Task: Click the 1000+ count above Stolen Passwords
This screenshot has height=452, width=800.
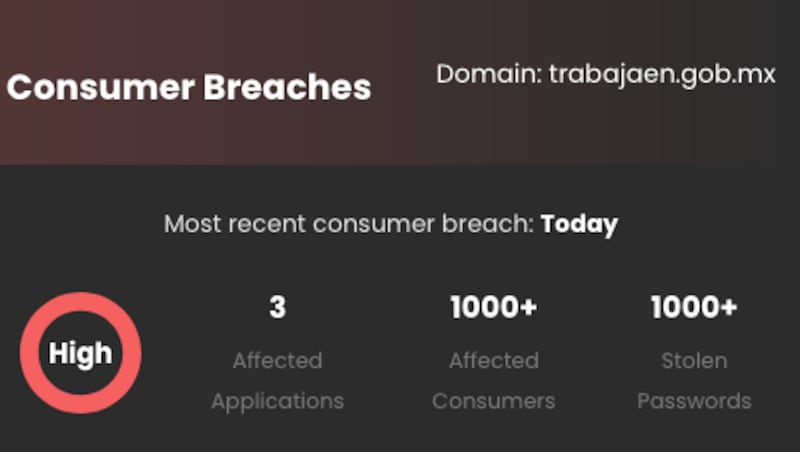Action: tap(694, 307)
